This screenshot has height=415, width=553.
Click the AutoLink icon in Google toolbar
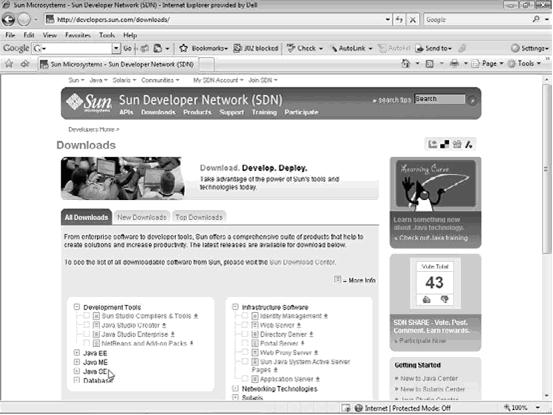(x=334, y=49)
